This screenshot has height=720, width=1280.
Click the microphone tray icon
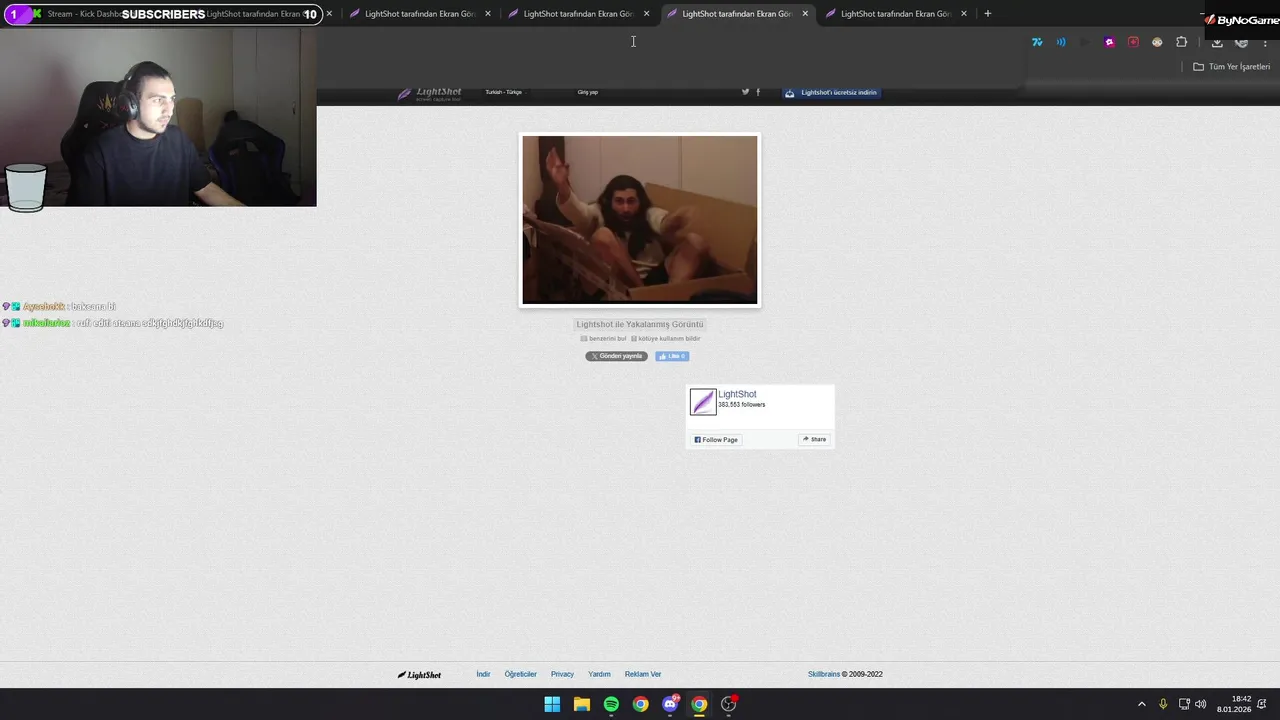click(1163, 704)
